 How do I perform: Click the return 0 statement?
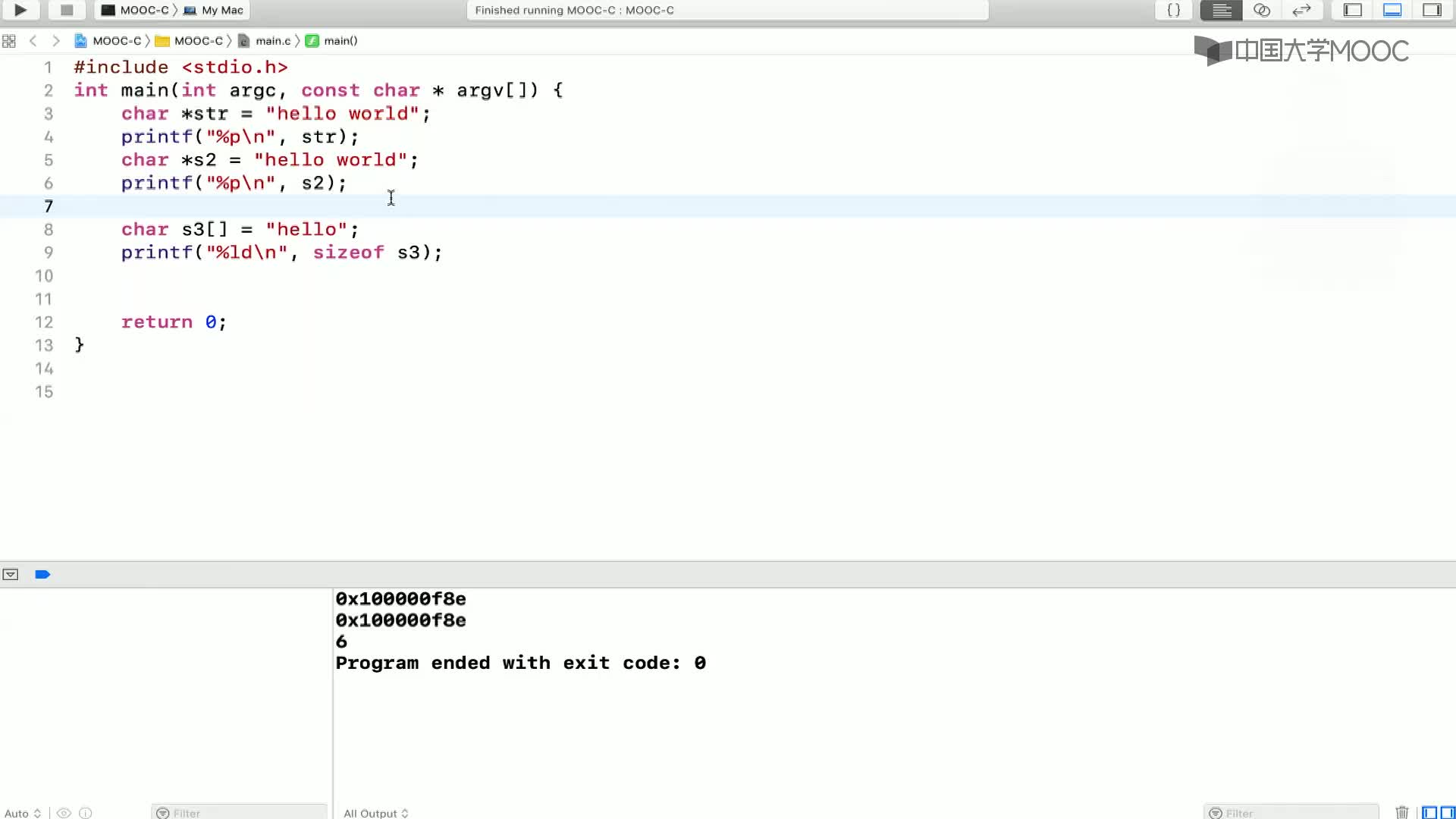click(174, 322)
